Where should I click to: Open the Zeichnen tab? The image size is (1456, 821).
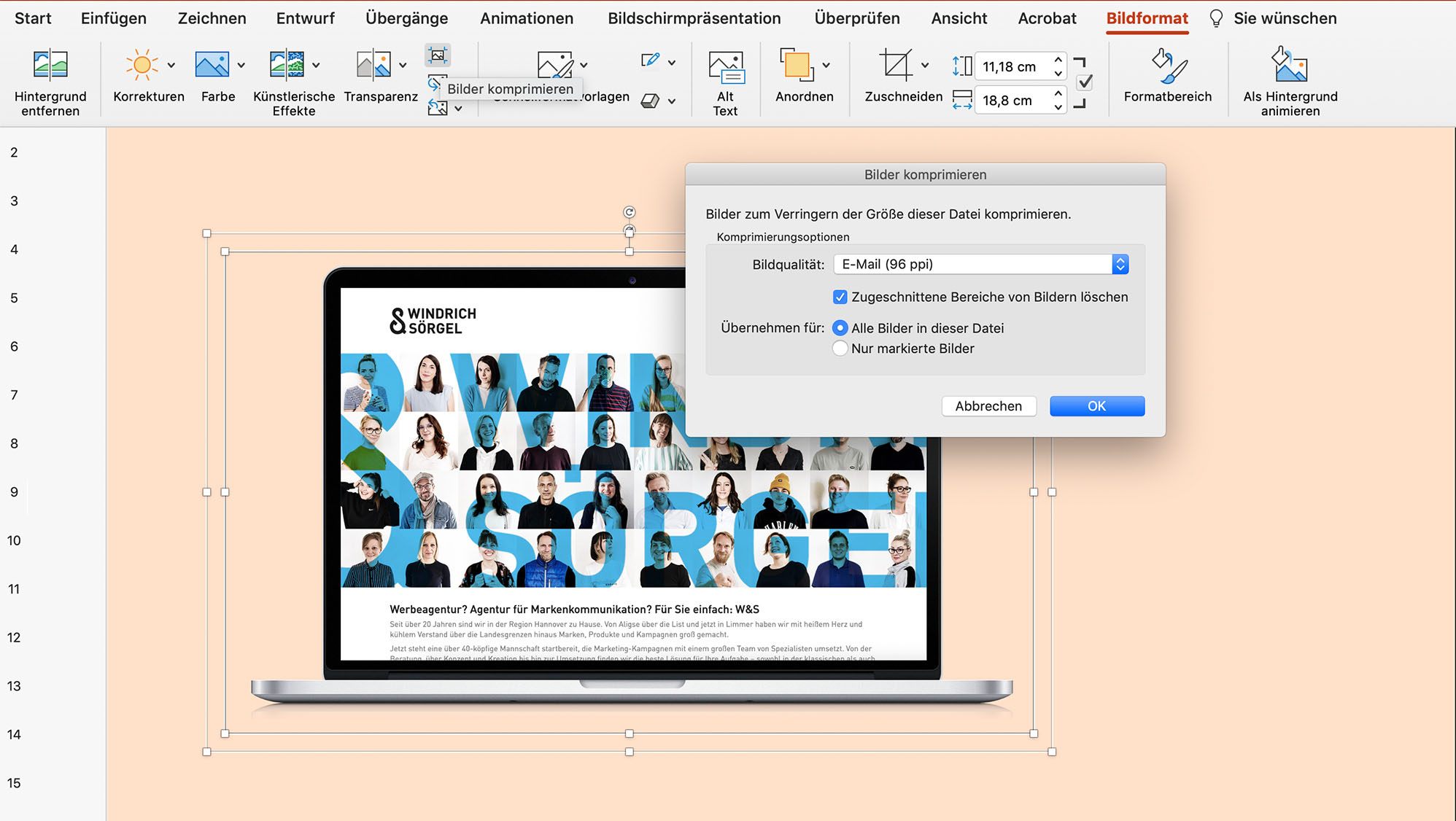[212, 18]
